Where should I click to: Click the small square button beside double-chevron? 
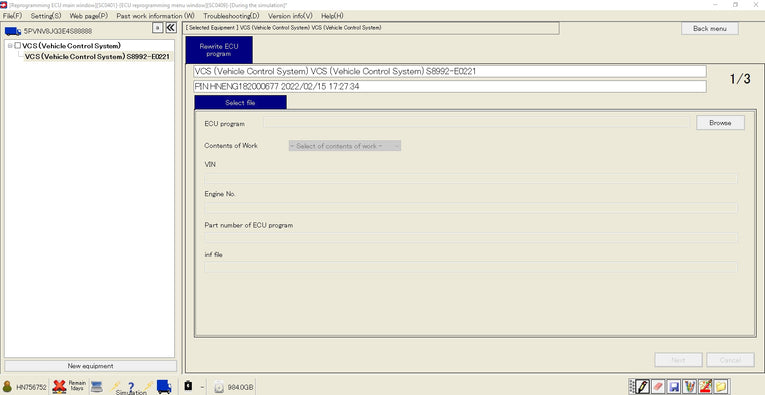click(157, 28)
